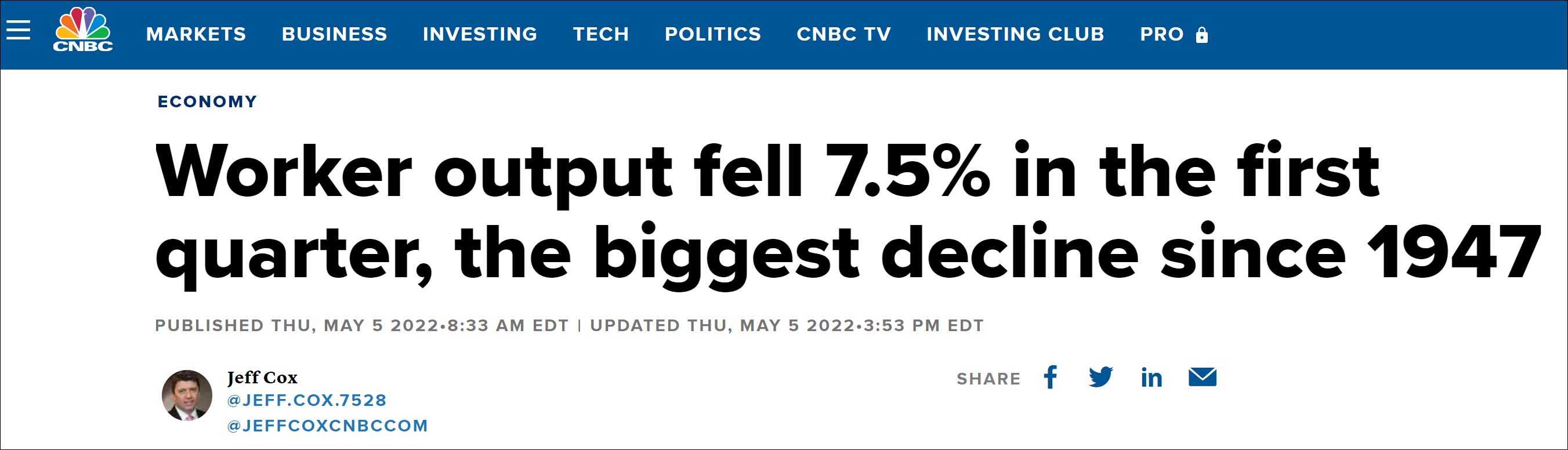Click the CNBC peacock logo
This screenshot has height=450, width=1568.
(x=83, y=30)
